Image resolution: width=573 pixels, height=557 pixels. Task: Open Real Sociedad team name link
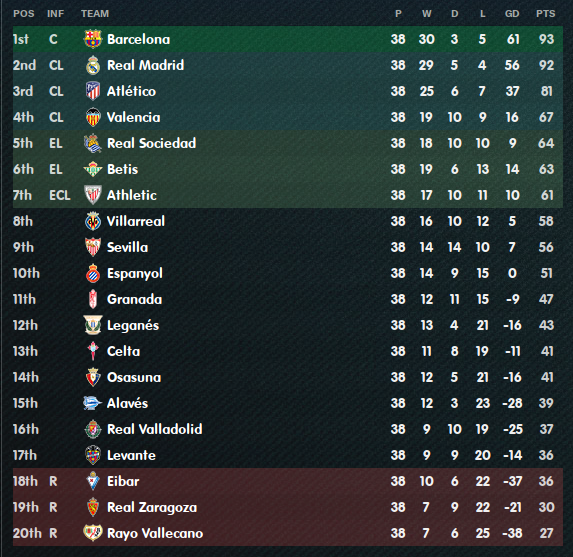coord(152,143)
